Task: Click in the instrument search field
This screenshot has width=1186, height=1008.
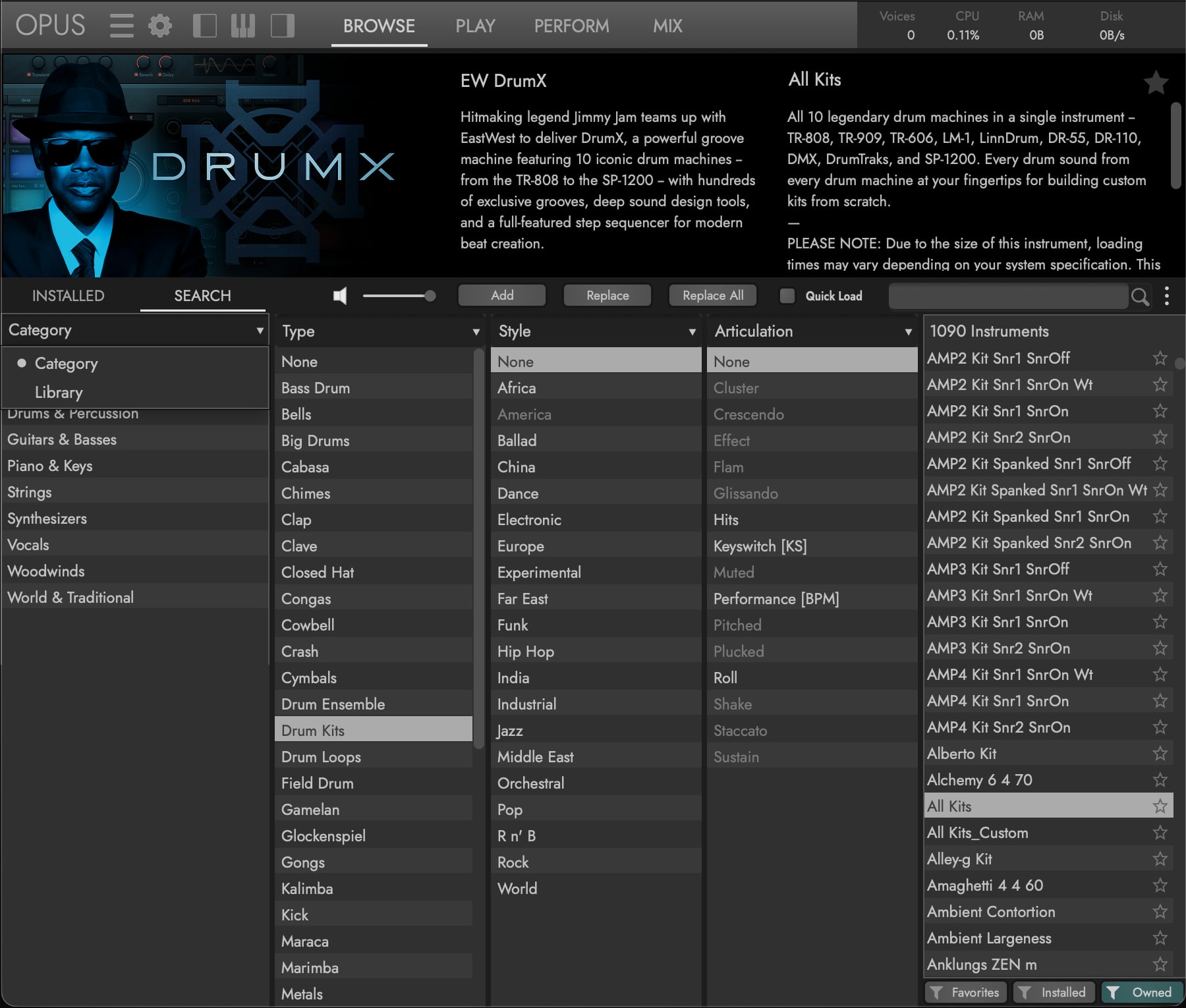Action: click(1008, 296)
